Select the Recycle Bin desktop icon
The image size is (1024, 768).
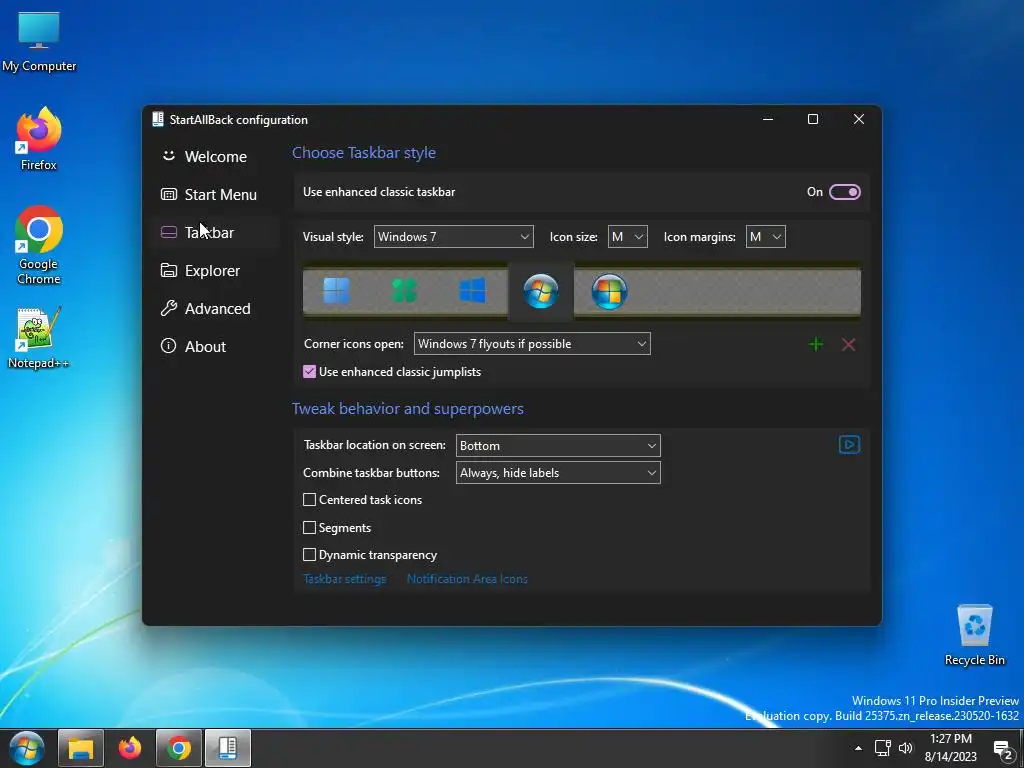tap(974, 635)
